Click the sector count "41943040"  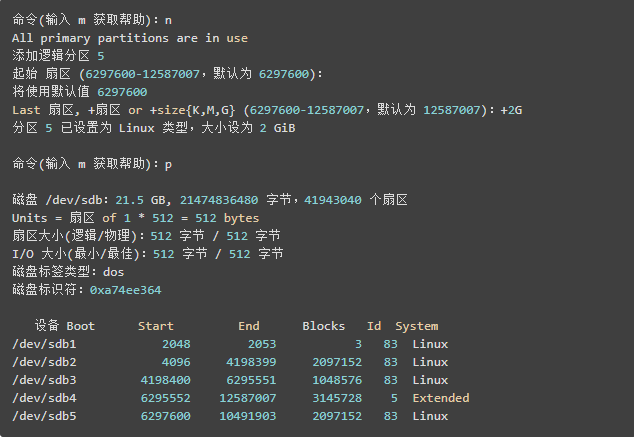(333, 200)
